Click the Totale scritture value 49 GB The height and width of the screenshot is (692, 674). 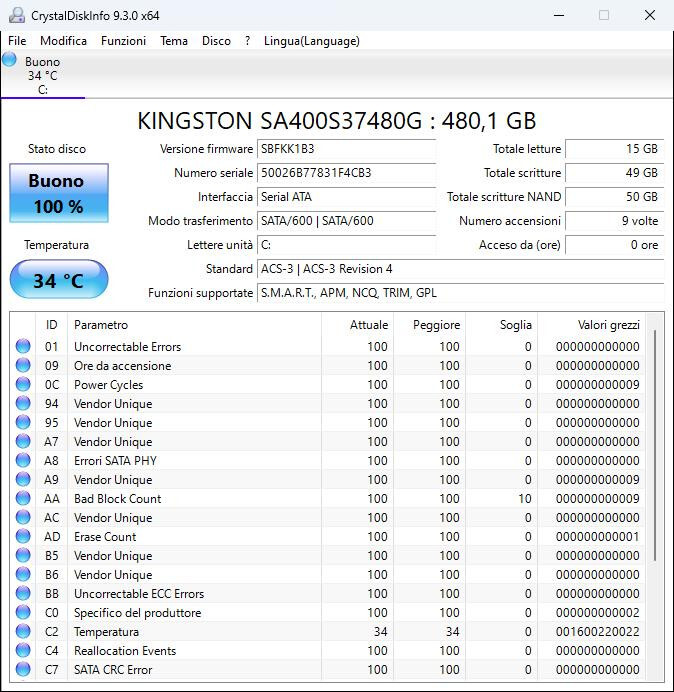[614, 173]
